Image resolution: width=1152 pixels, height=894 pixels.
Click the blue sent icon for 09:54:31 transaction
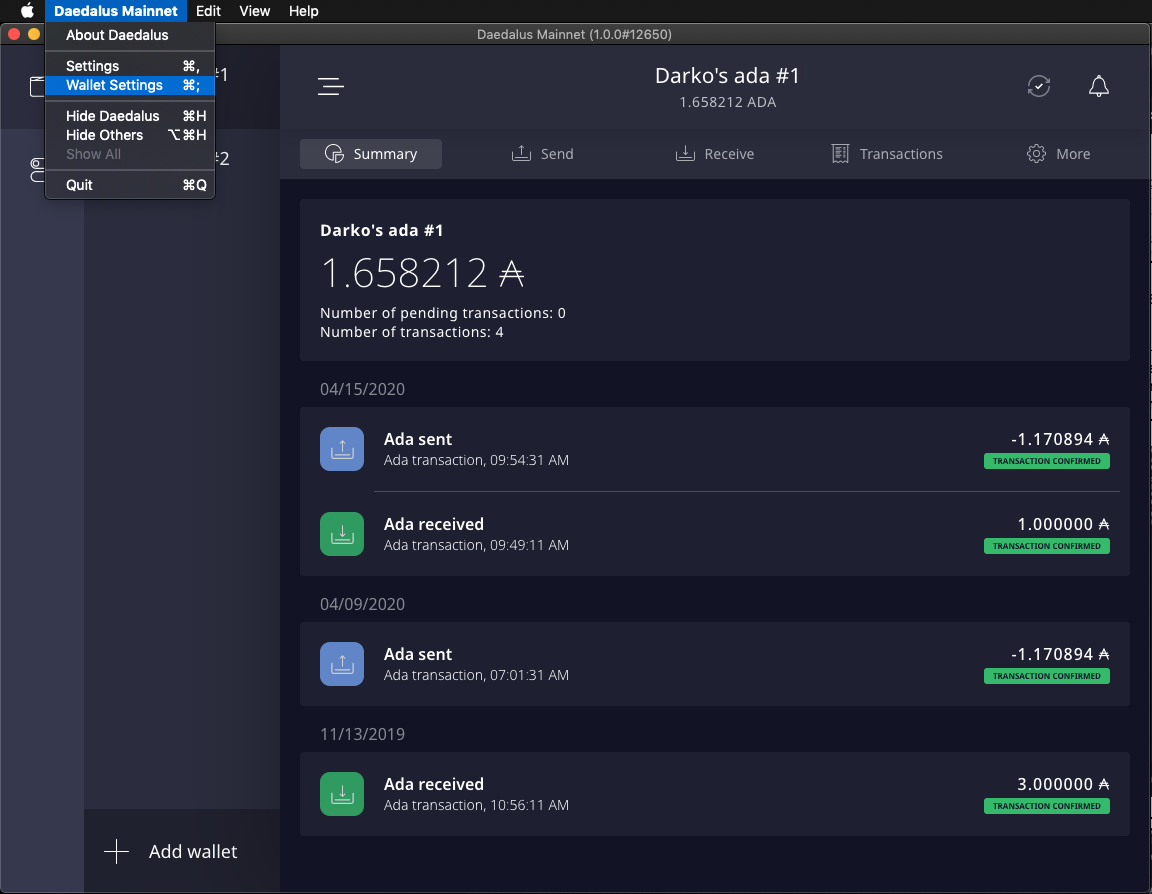point(342,449)
